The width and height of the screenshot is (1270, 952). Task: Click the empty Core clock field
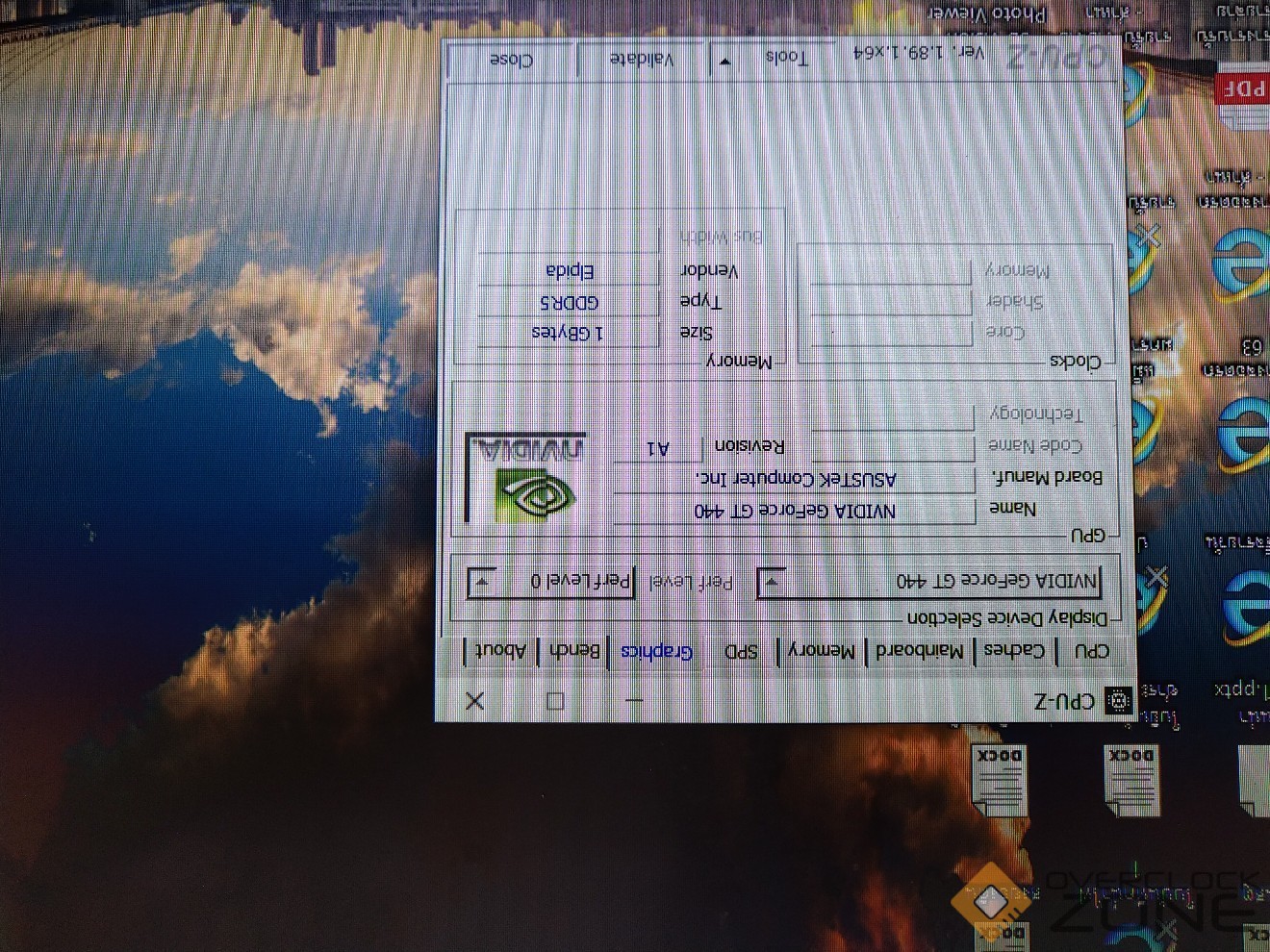pyautogui.click(x=891, y=333)
